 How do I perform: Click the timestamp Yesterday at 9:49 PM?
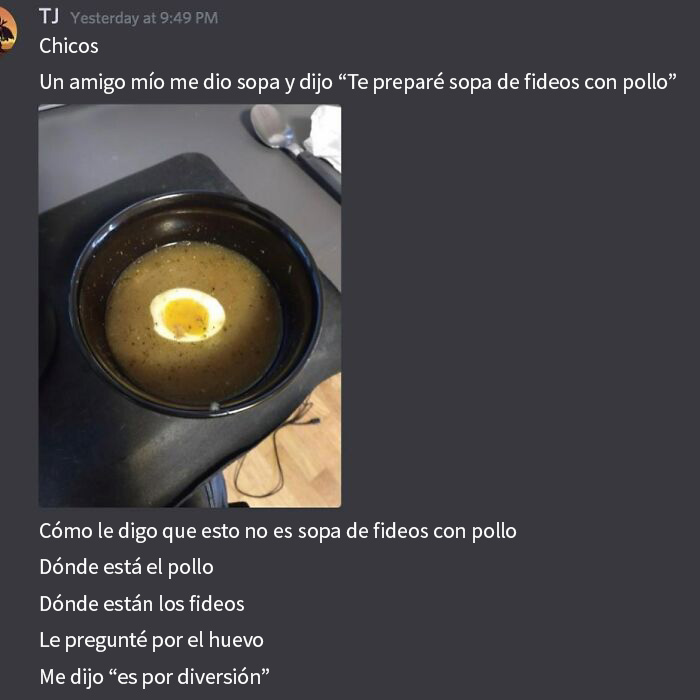coord(144,18)
